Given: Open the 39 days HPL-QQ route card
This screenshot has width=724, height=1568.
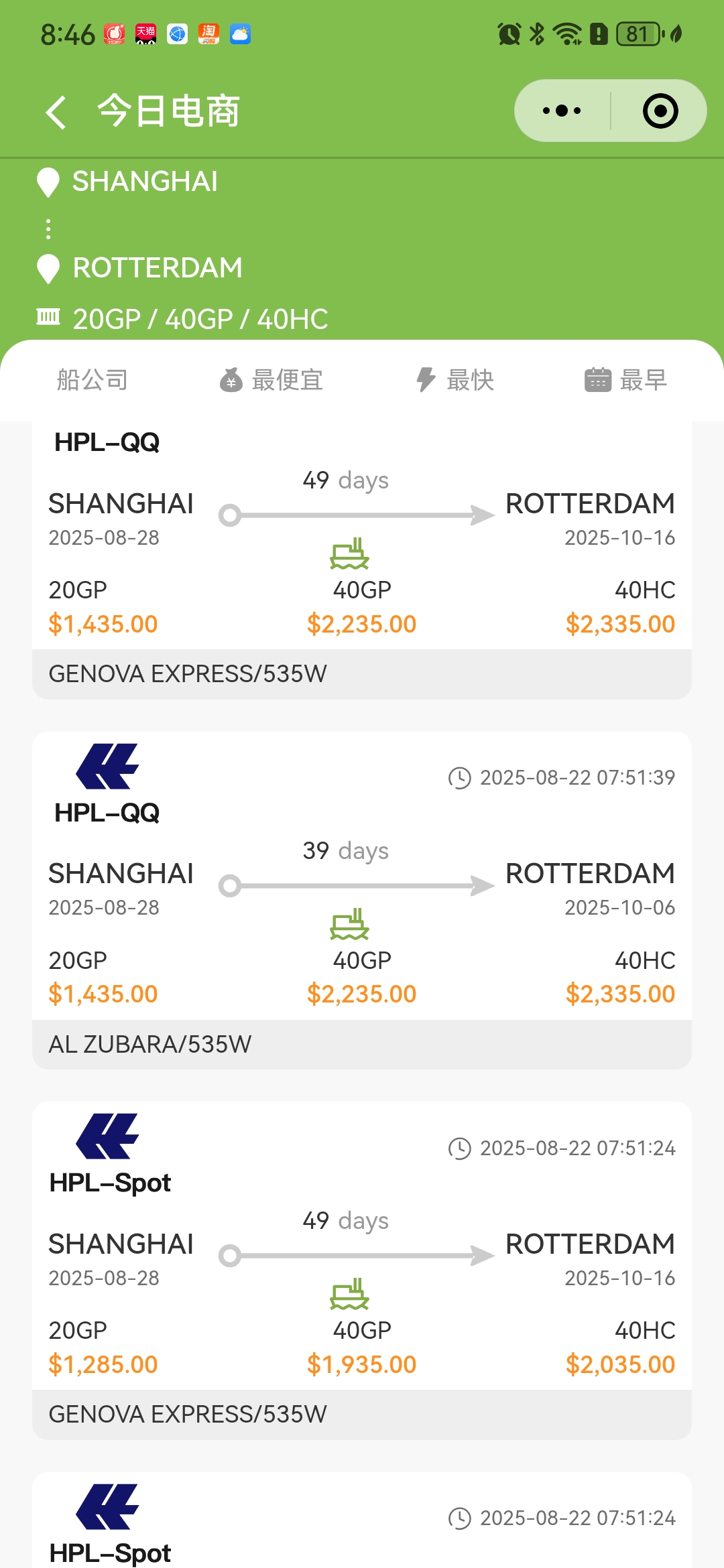Looking at the screenshot, I should [362, 901].
